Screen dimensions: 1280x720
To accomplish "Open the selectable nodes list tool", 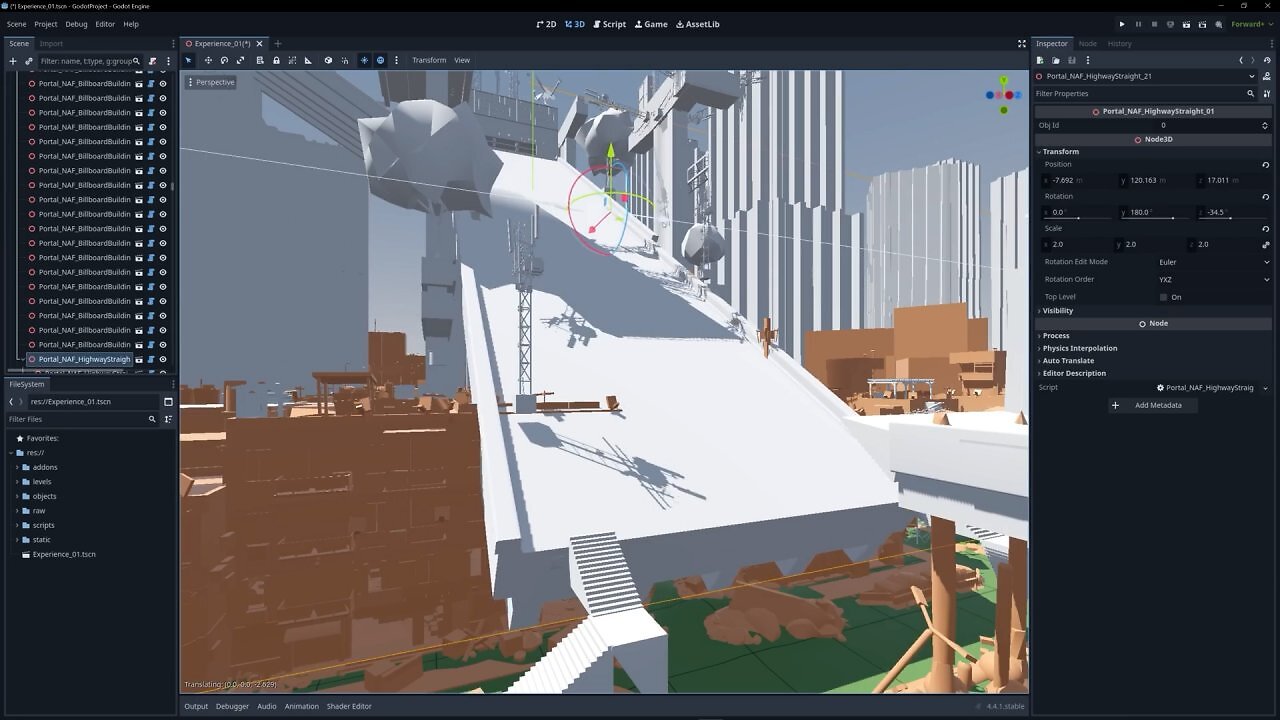I will pos(260,60).
